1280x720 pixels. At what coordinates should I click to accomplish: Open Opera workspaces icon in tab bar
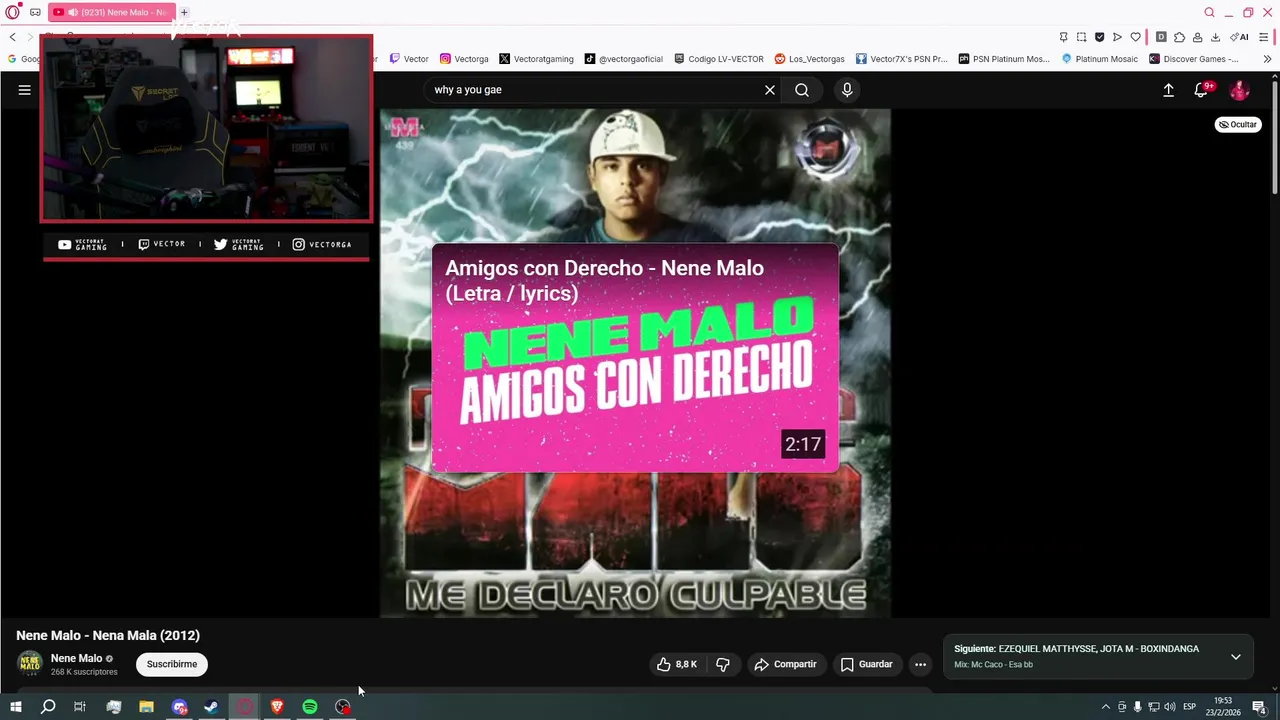pyautogui.click(x=35, y=12)
